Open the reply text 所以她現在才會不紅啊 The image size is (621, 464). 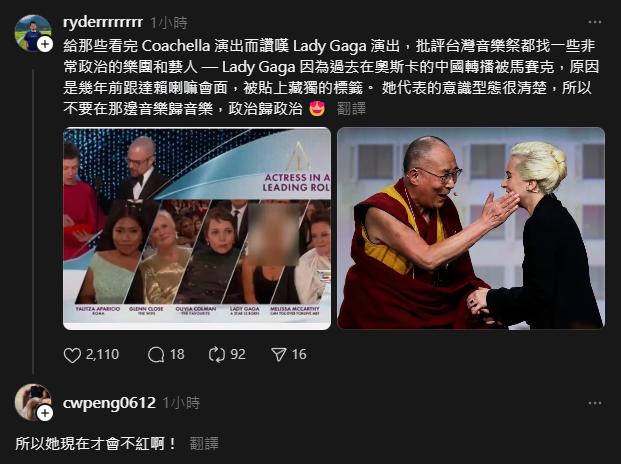(95, 443)
